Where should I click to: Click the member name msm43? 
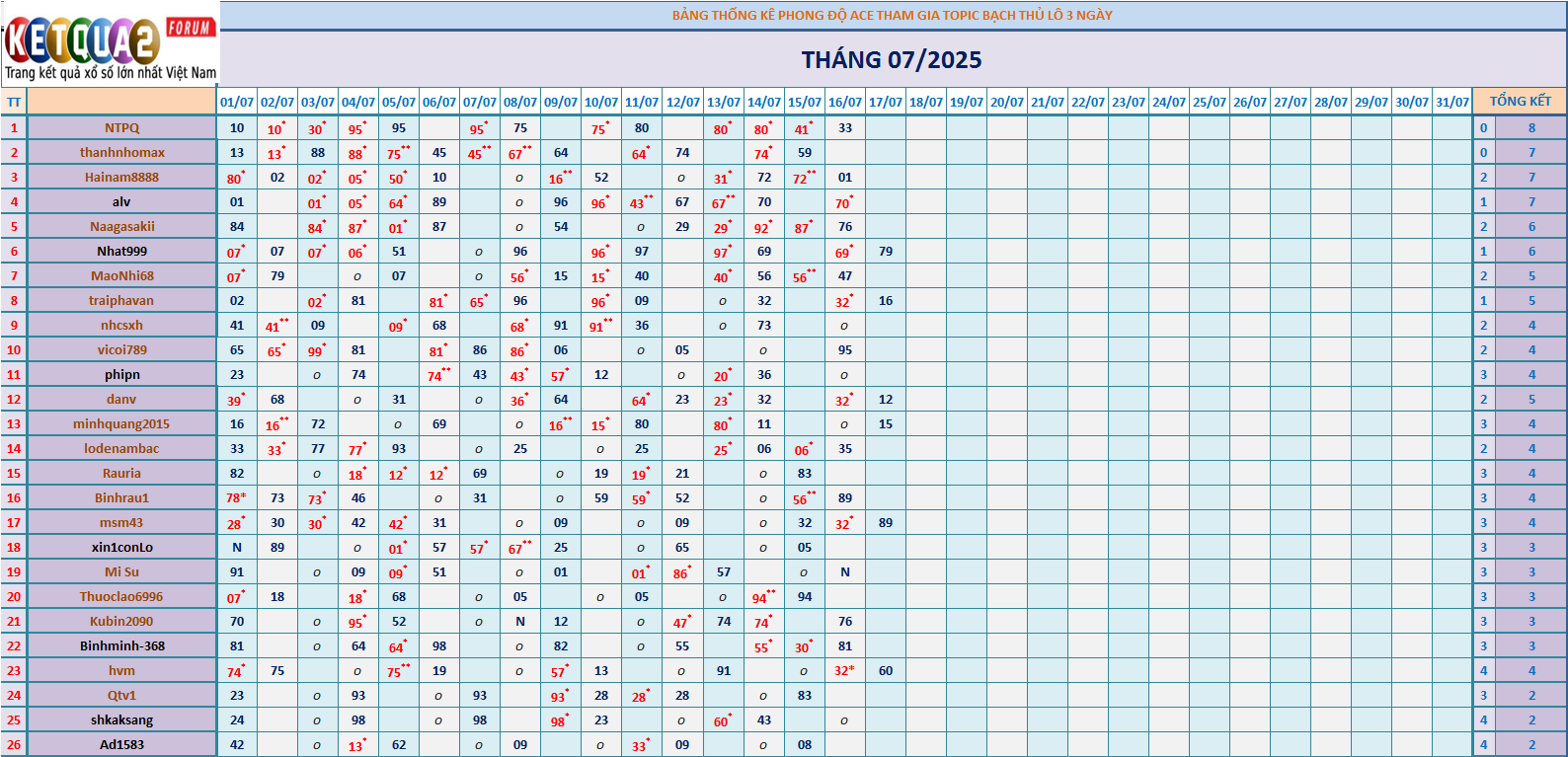click(122, 523)
